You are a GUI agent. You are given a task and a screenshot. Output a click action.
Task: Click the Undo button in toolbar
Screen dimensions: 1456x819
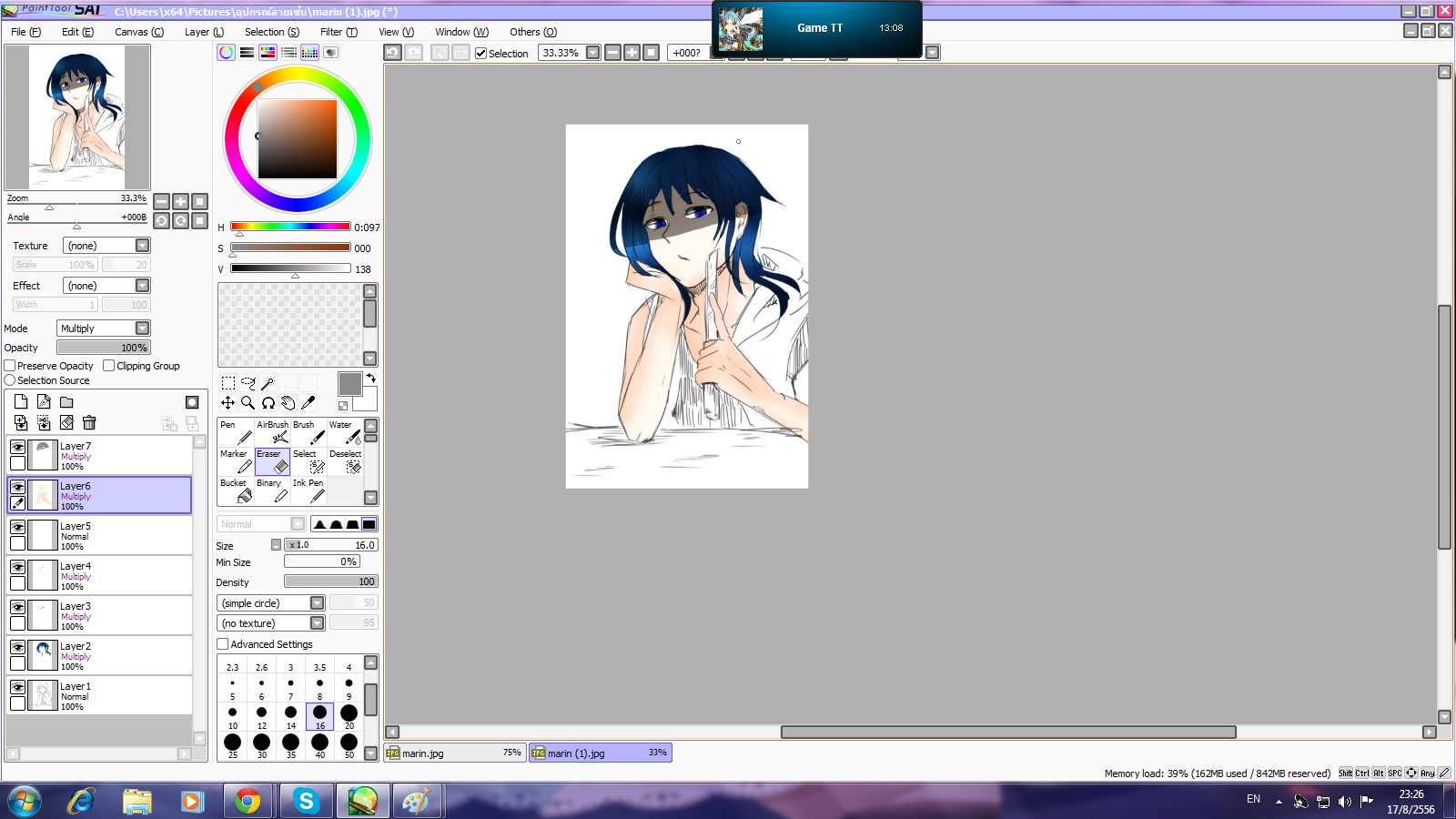pos(392,53)
